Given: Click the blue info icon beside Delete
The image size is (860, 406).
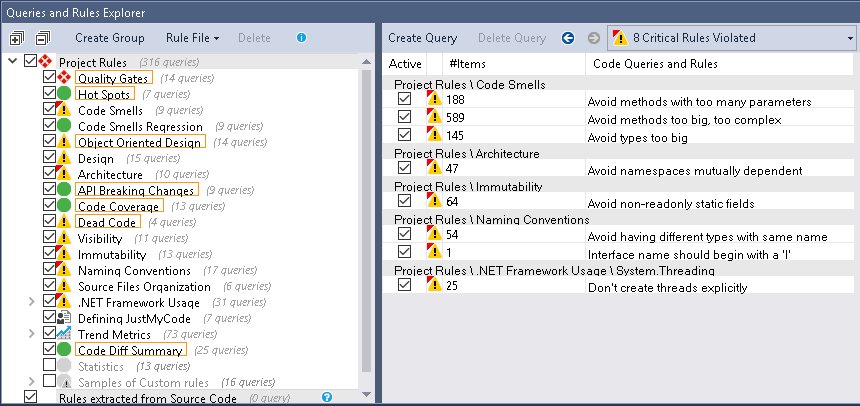Looking at the screenshot, I should [x=301, y=38].
